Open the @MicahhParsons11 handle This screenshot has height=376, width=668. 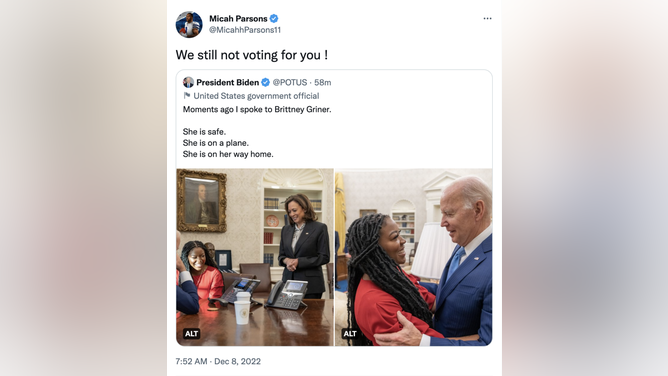(x=245, y=30)
